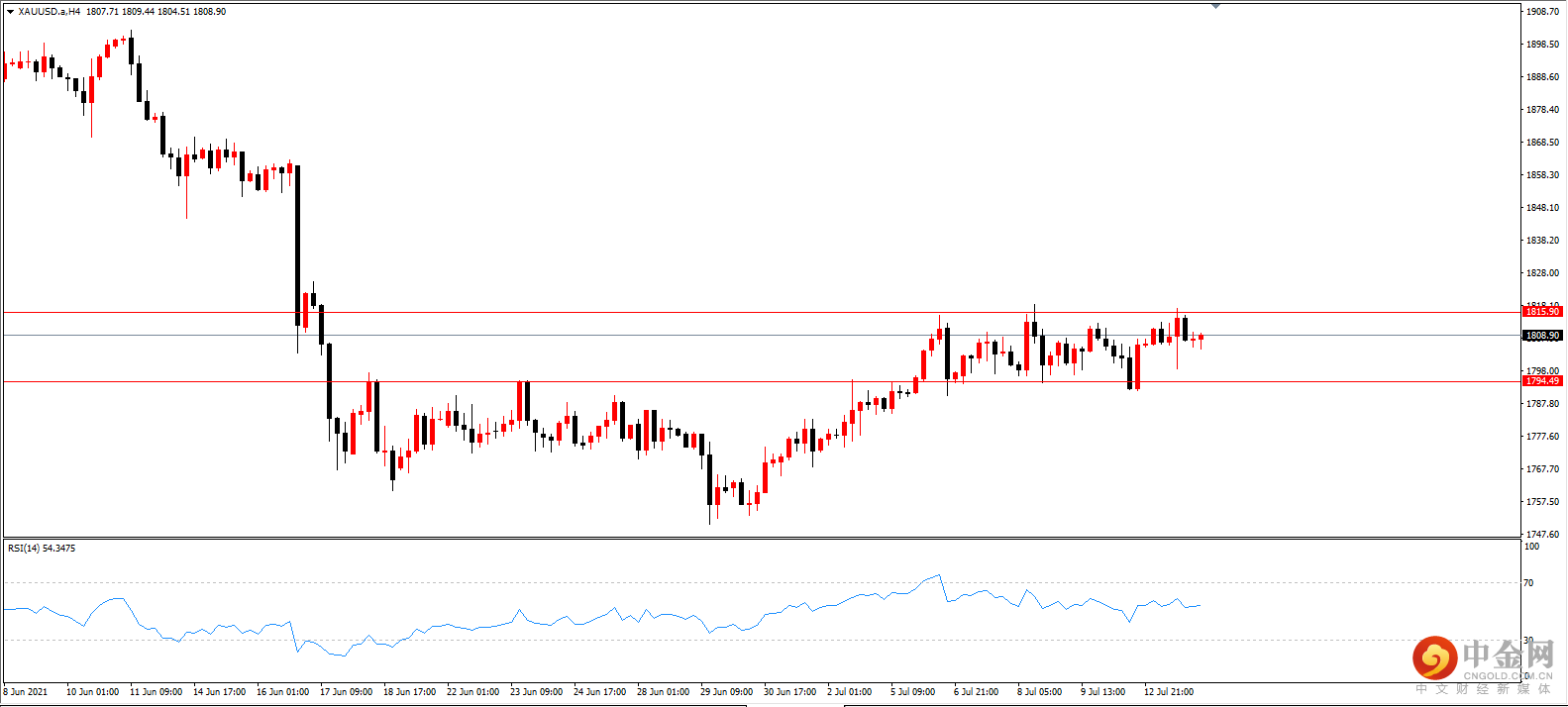Click the 1777.60 price axis value
Viewport: 1568px width, 707px height.
[x=1542, y=437]
